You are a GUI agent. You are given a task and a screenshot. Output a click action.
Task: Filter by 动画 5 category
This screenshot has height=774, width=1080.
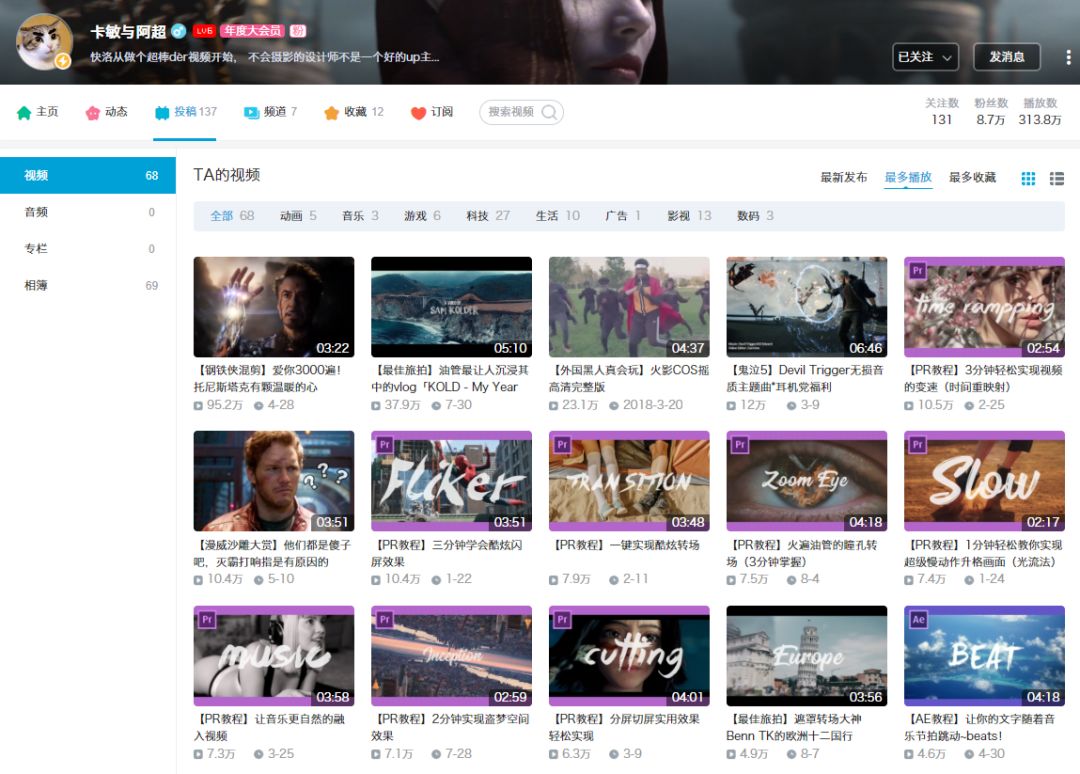(x=298, y=216)
